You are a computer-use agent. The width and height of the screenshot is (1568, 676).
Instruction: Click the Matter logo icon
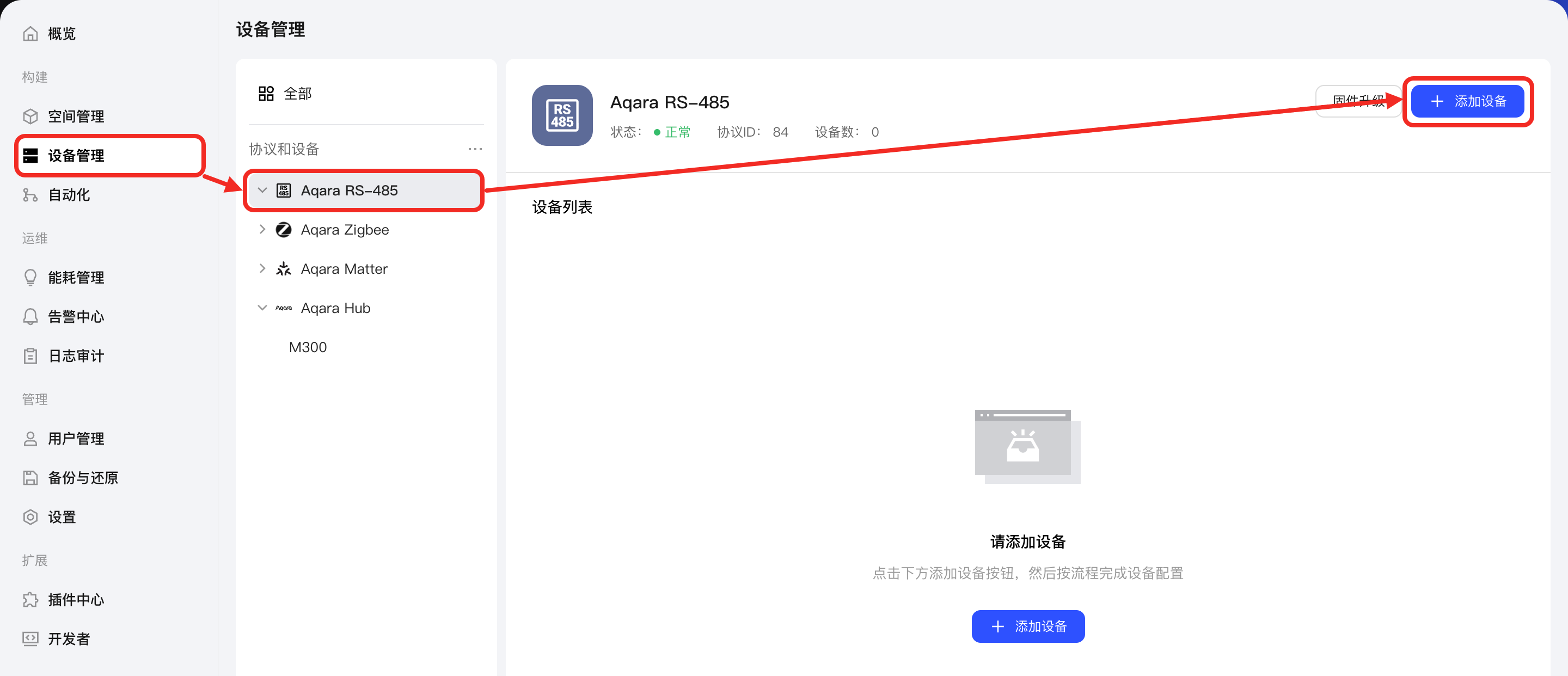pyautogui.click(x=284, y=269)
